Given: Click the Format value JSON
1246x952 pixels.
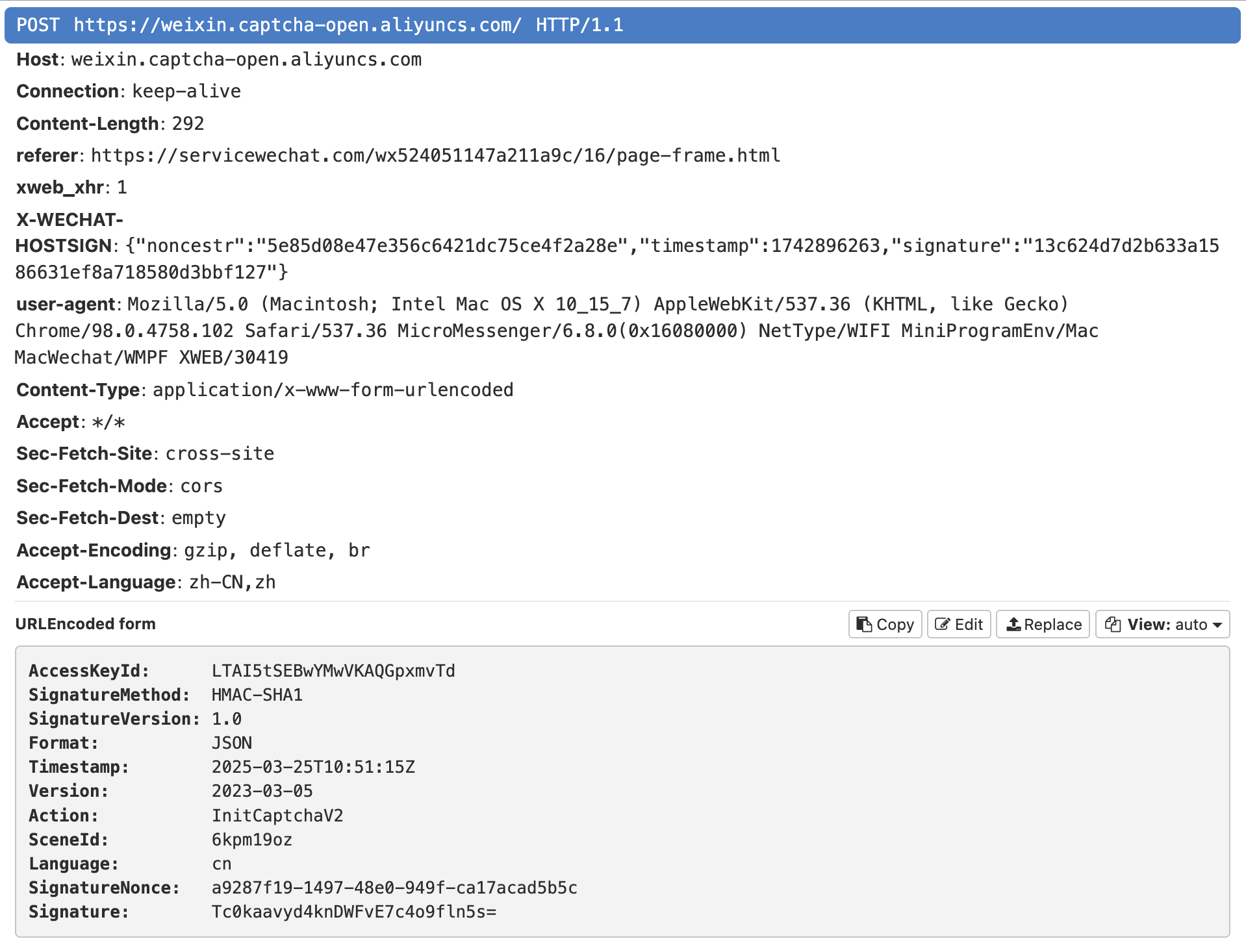Looking at the screenshot, I should [x=232, y=743].
